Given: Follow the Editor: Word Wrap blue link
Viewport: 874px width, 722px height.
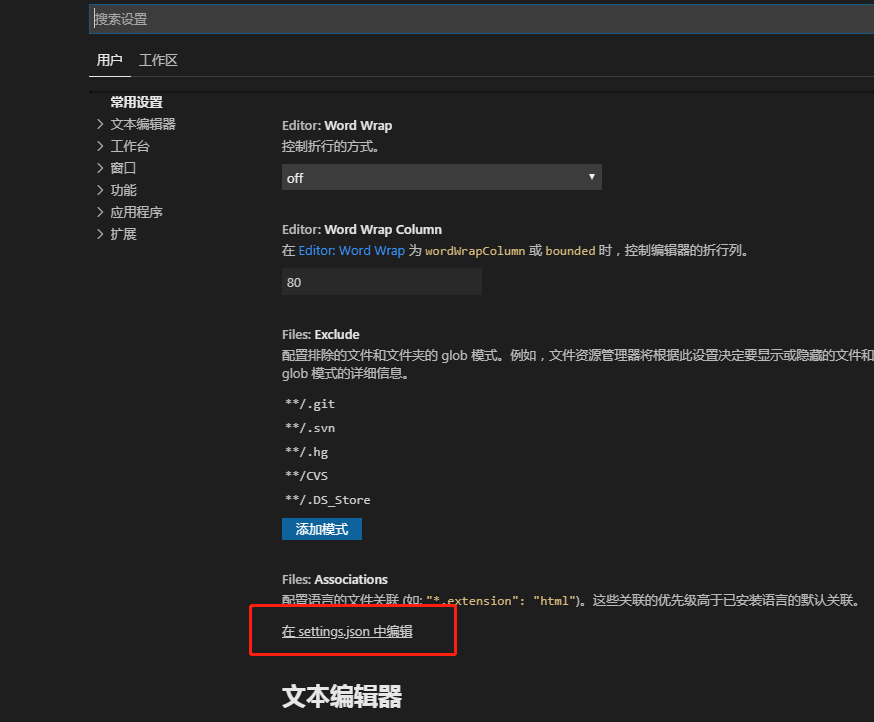Looking at the screenshot, I should pos(351,250).
